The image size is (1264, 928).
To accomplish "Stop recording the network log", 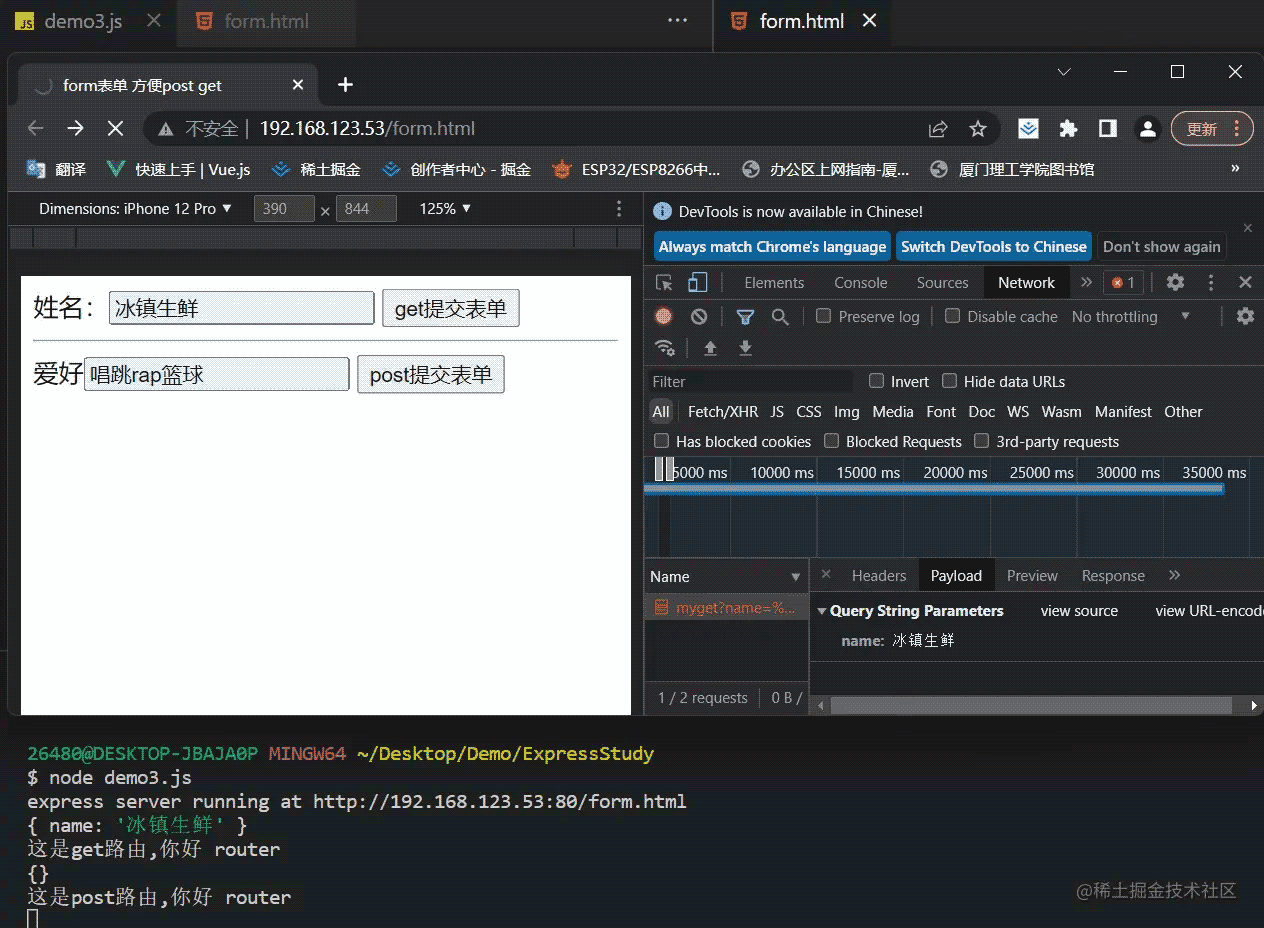I will (x=664, y=316).
